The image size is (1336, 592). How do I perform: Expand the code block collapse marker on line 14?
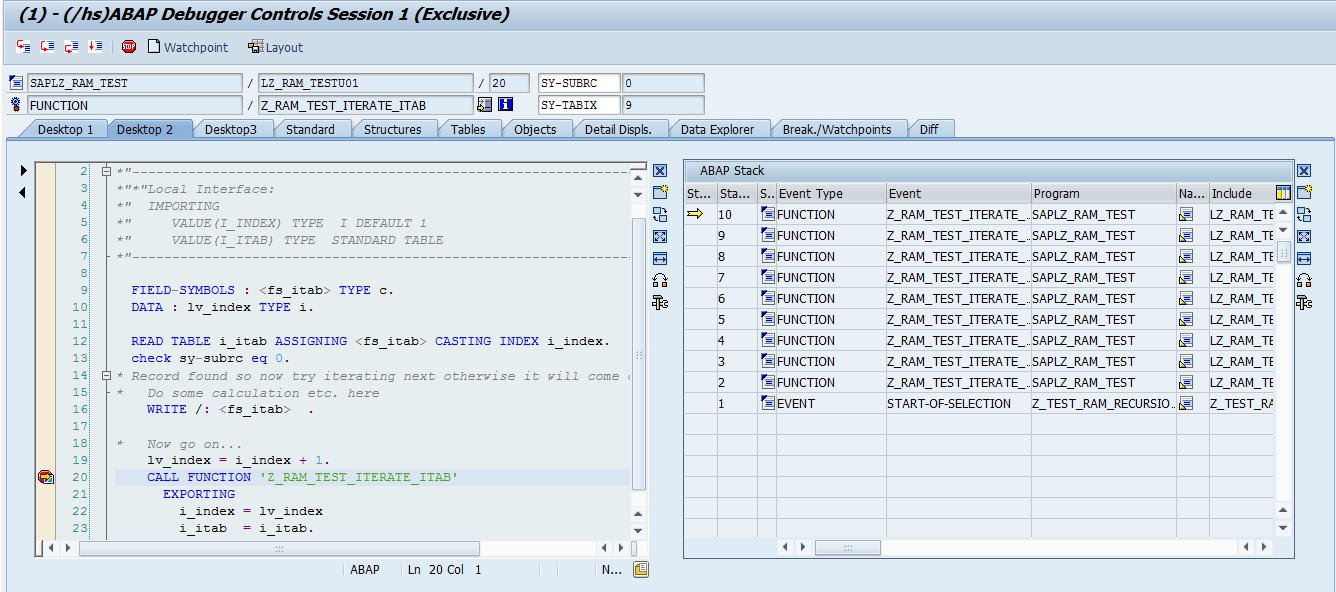pyautogui.click(x=106, y=375)
